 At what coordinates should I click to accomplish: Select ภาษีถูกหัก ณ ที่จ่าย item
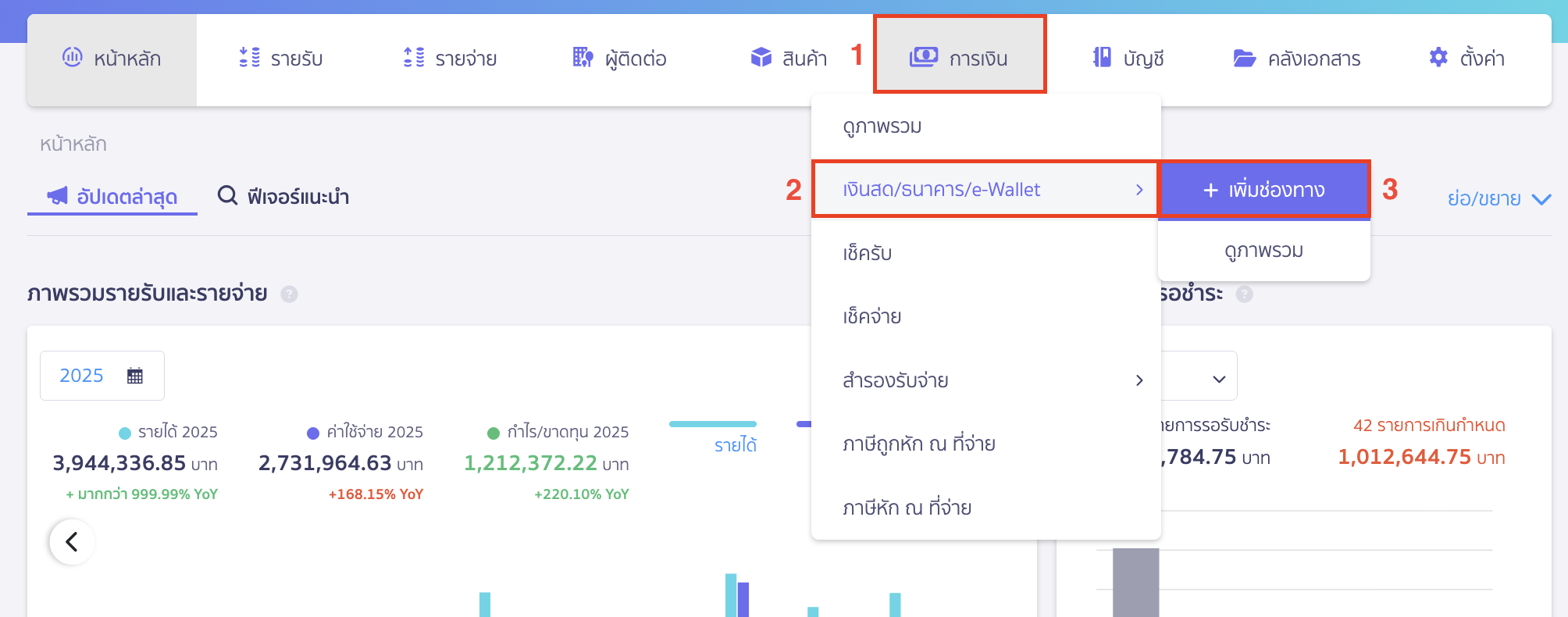point(985,444)
